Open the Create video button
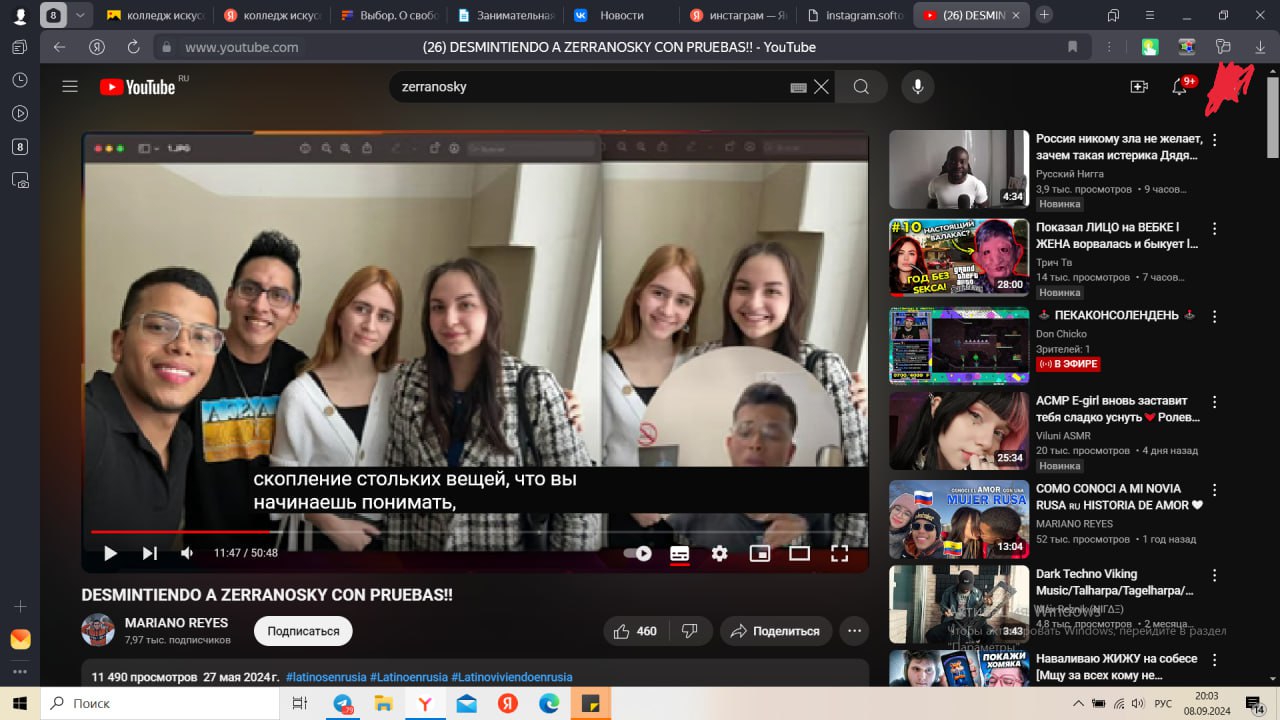 [1139, 87]
